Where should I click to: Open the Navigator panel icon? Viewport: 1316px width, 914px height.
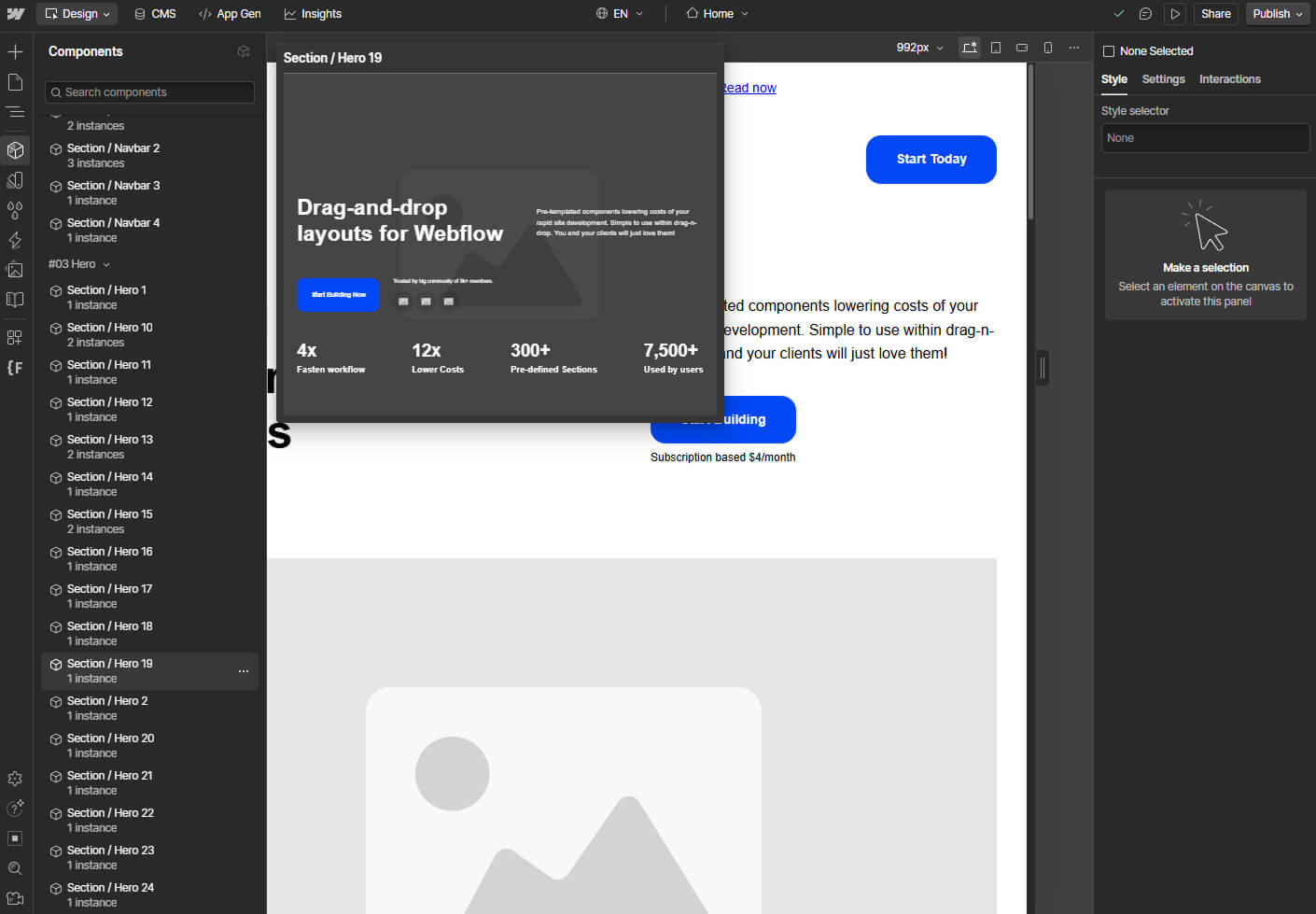coord(15,112)
